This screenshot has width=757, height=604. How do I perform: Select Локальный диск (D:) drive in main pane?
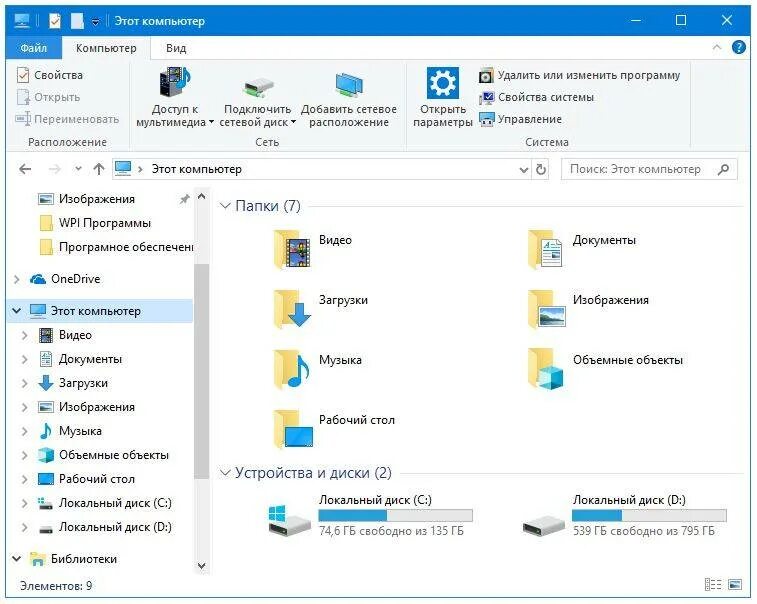click(624, 516)
